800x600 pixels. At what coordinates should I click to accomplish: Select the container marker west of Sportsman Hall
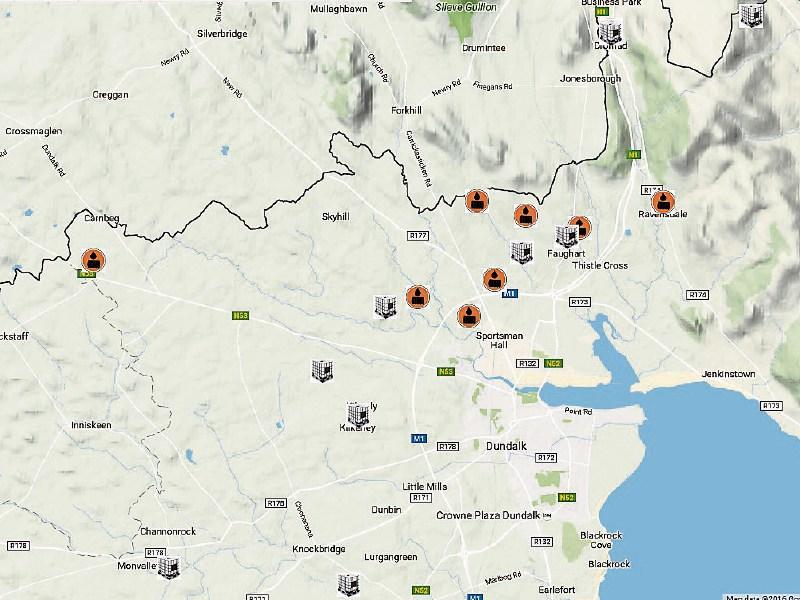(385, 307)
